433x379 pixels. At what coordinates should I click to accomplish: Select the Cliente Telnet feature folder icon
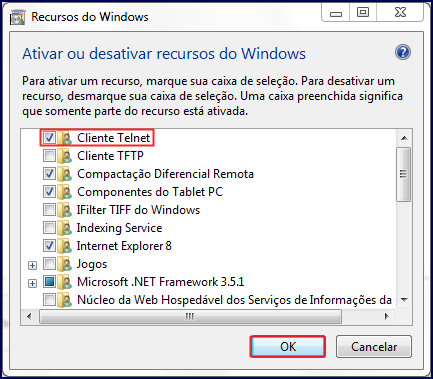[64, 138]
